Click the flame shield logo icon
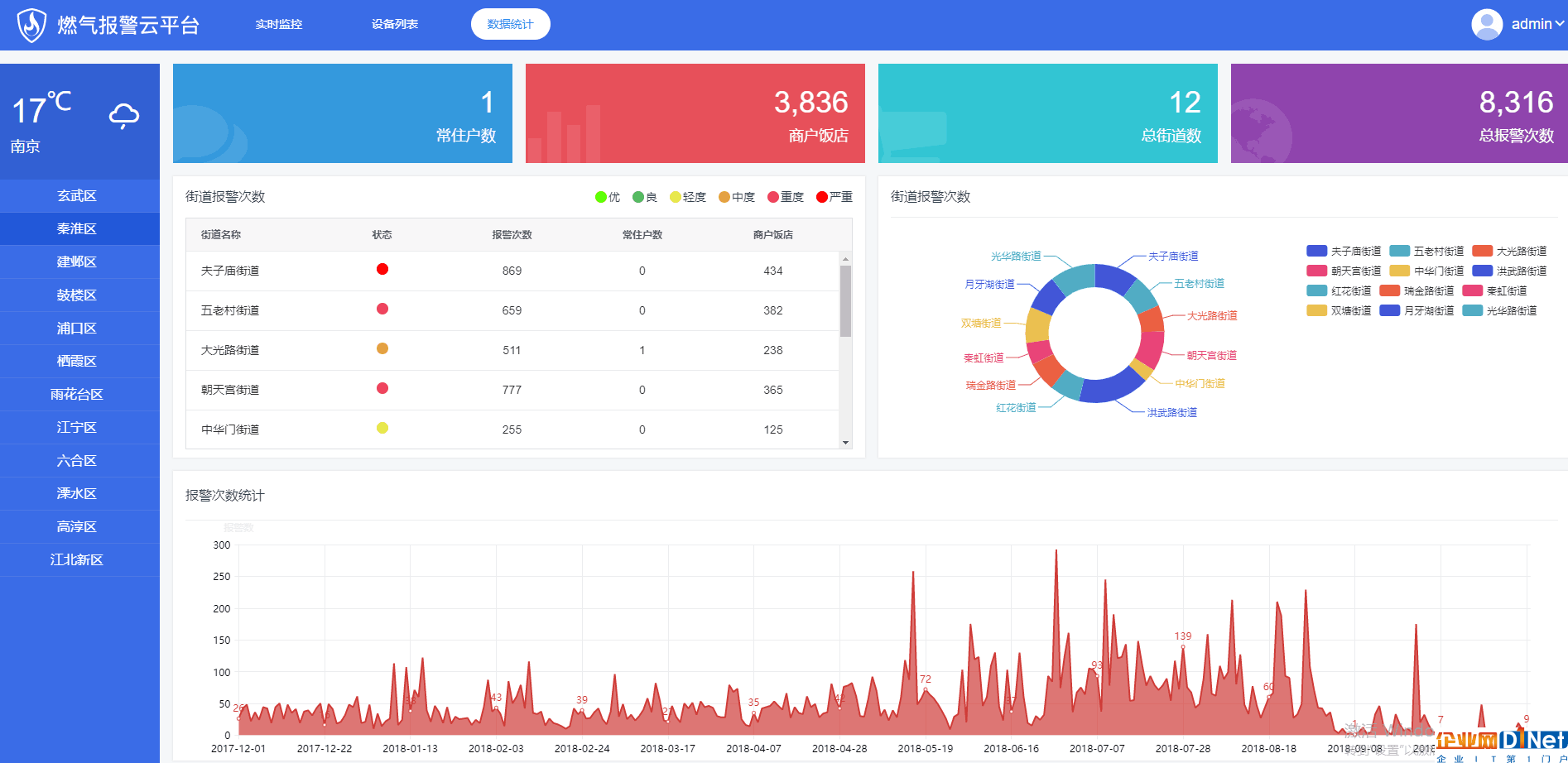1568x763 pixels. click(x=31, y=25)
